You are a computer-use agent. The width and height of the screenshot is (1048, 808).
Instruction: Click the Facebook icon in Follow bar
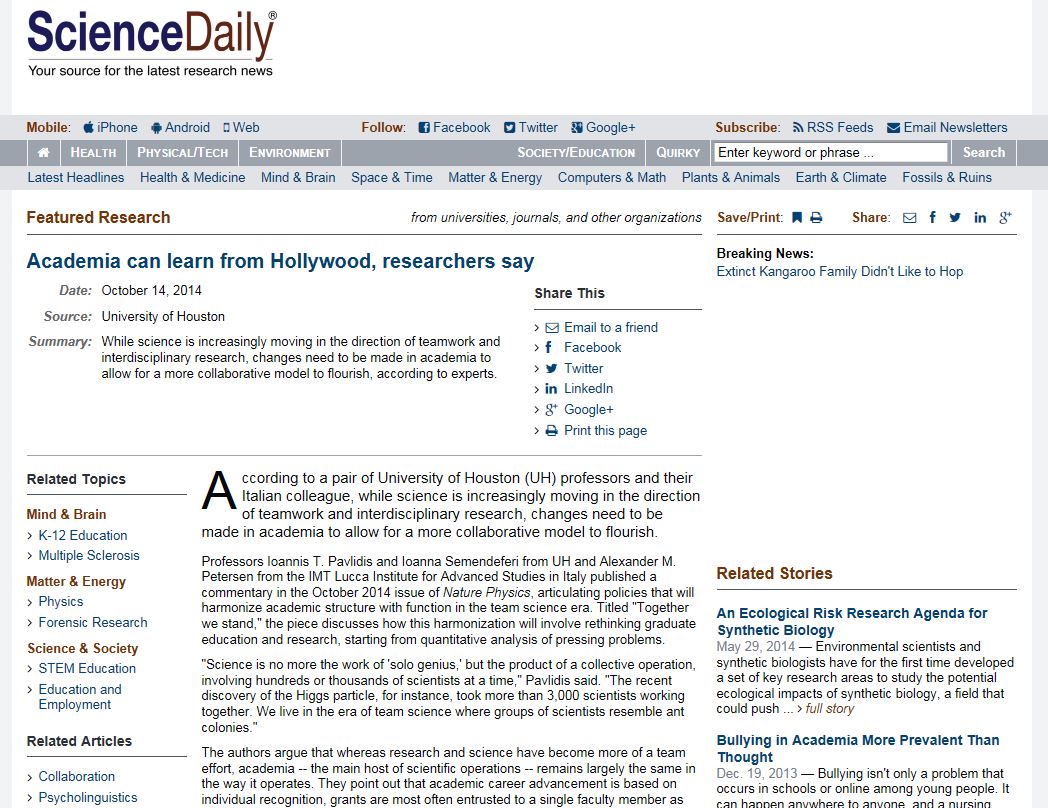424,128
